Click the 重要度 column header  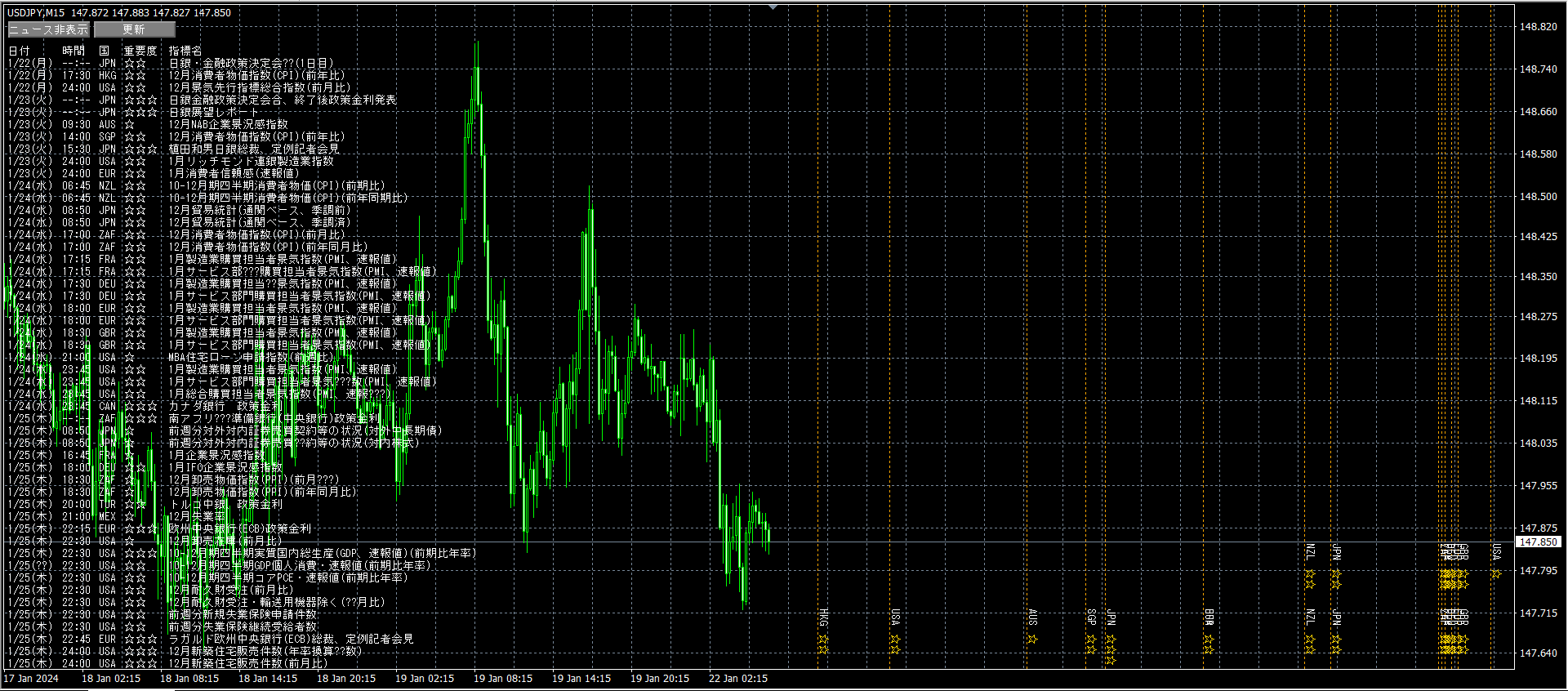point(140,51)
